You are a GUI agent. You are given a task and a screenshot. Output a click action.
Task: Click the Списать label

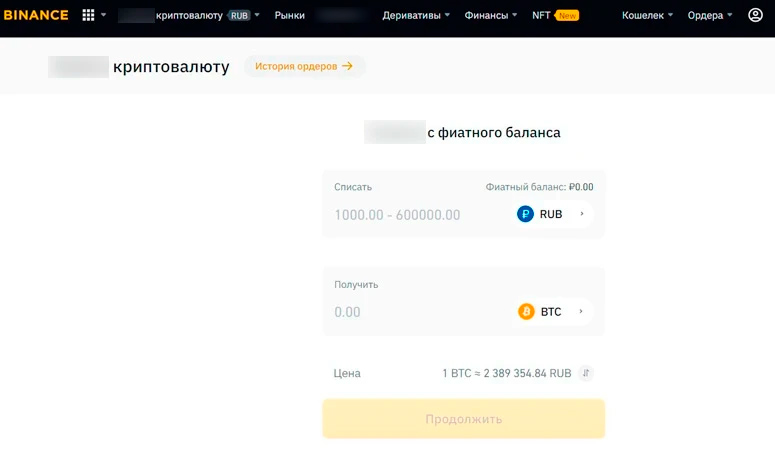[x=353, y=187]
